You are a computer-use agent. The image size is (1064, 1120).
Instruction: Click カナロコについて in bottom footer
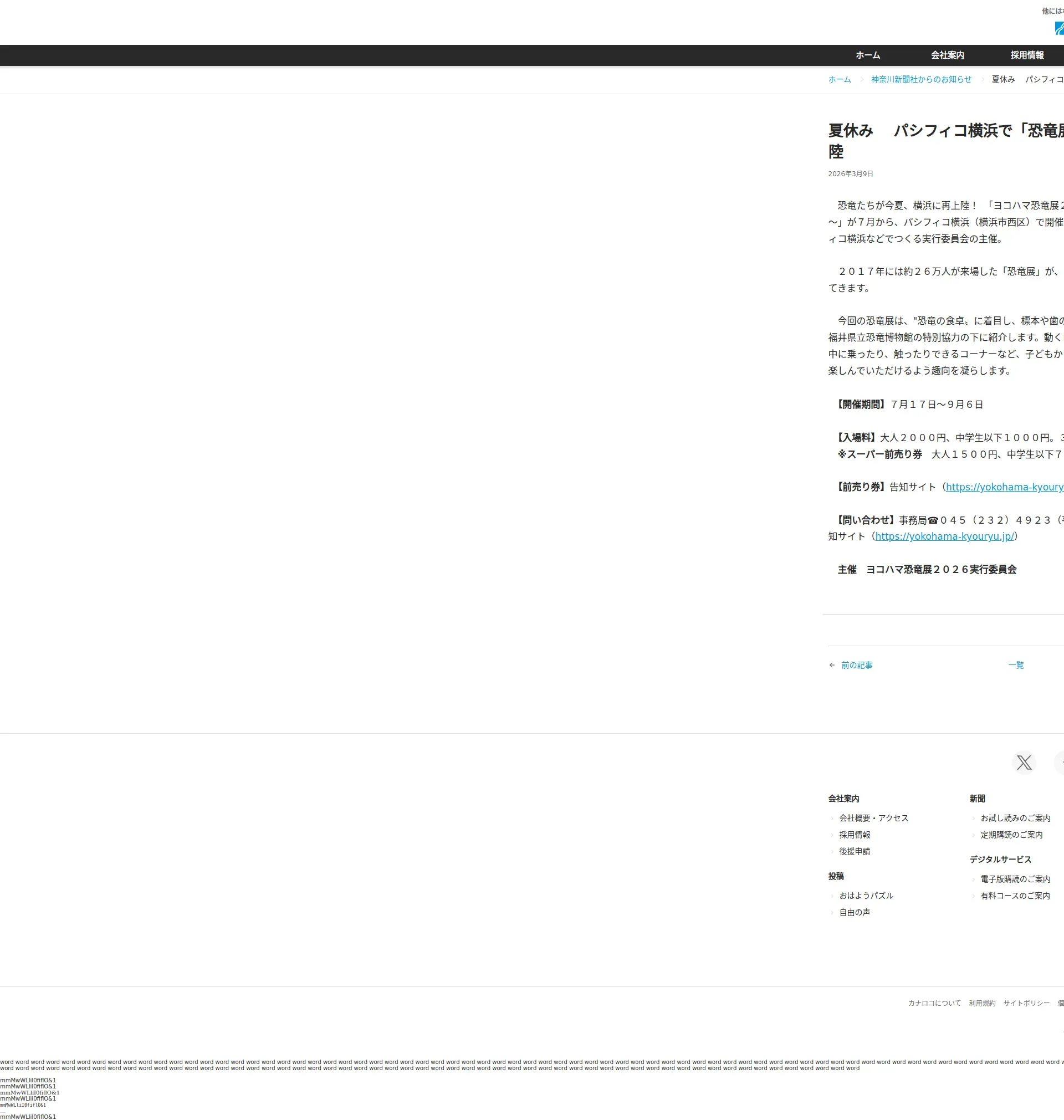coord(934,1003)
